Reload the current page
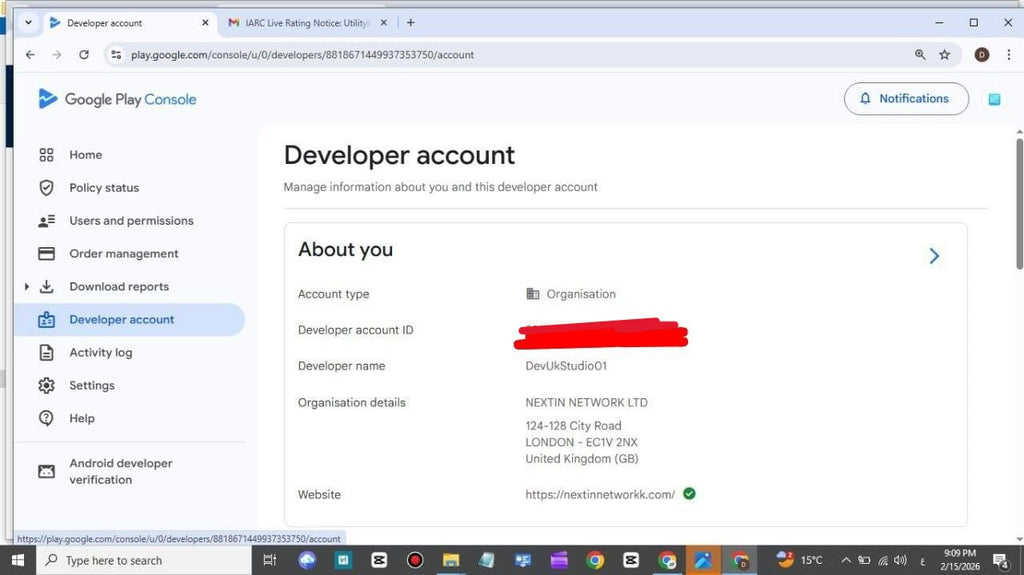Viewport: 1024px width, 575px height. click(84, 55)
